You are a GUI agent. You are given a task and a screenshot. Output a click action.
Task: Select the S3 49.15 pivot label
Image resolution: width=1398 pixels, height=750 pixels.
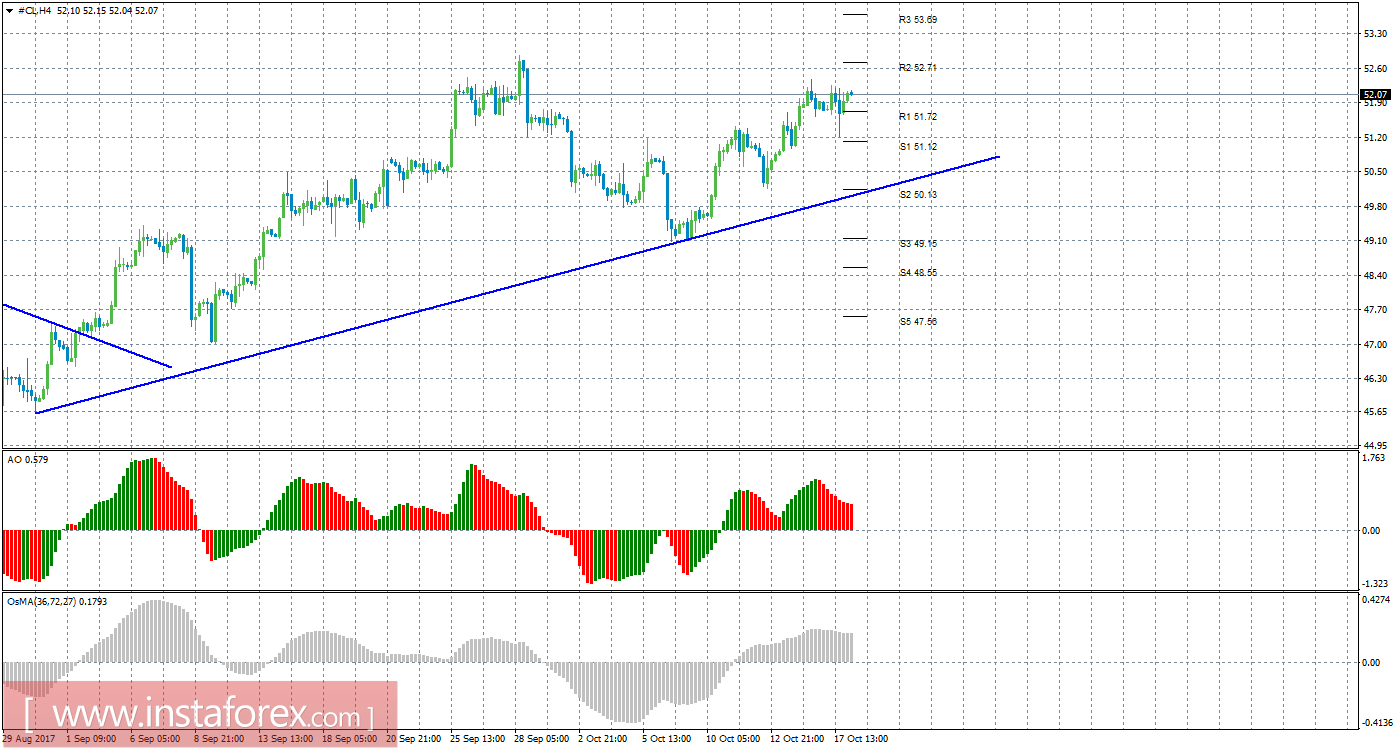tap(918, 243)
